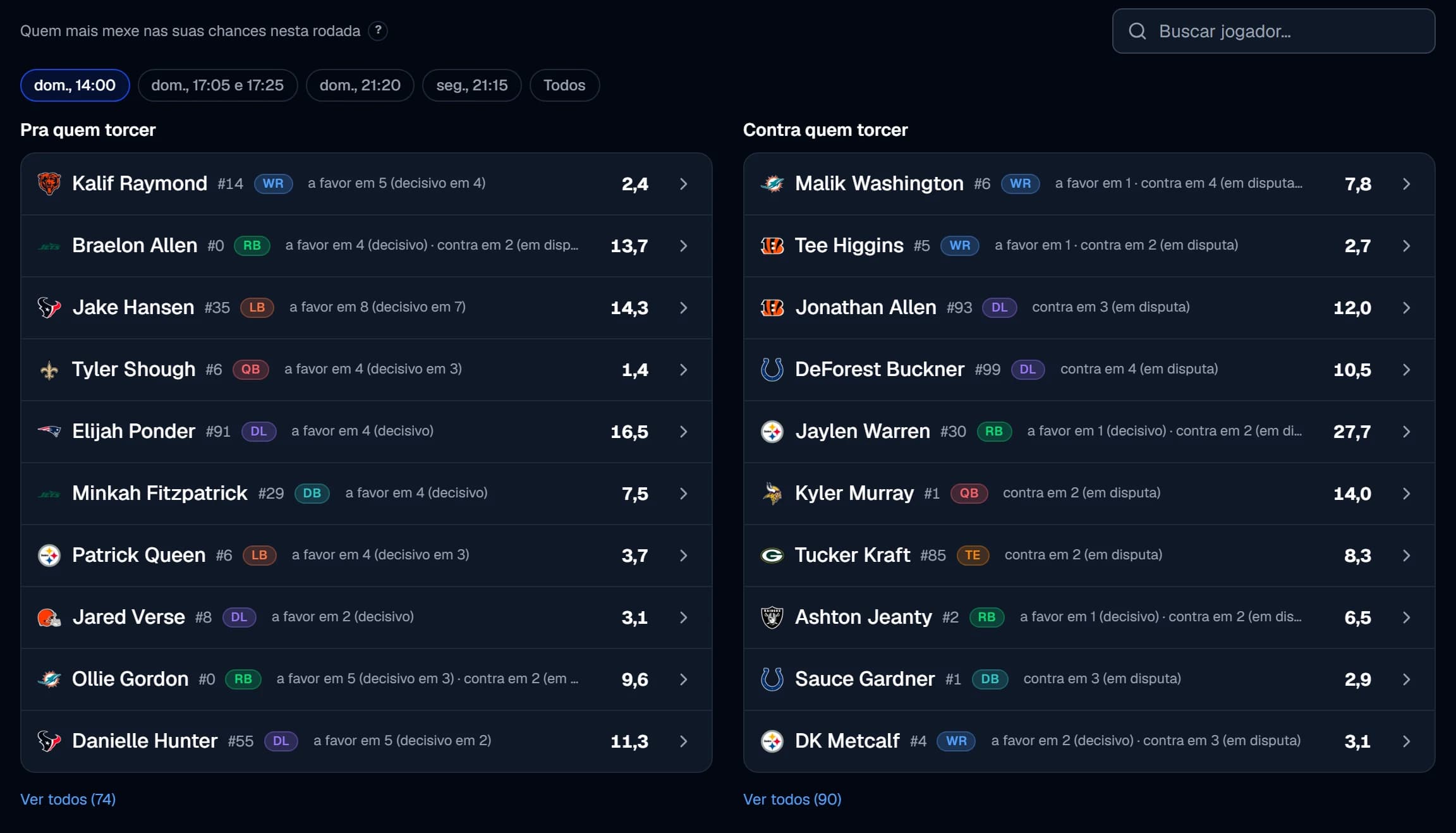Click the Texans logo beside Jake Hansen
The width and height of the screenshot is (1456, 833).
[49, 307]
